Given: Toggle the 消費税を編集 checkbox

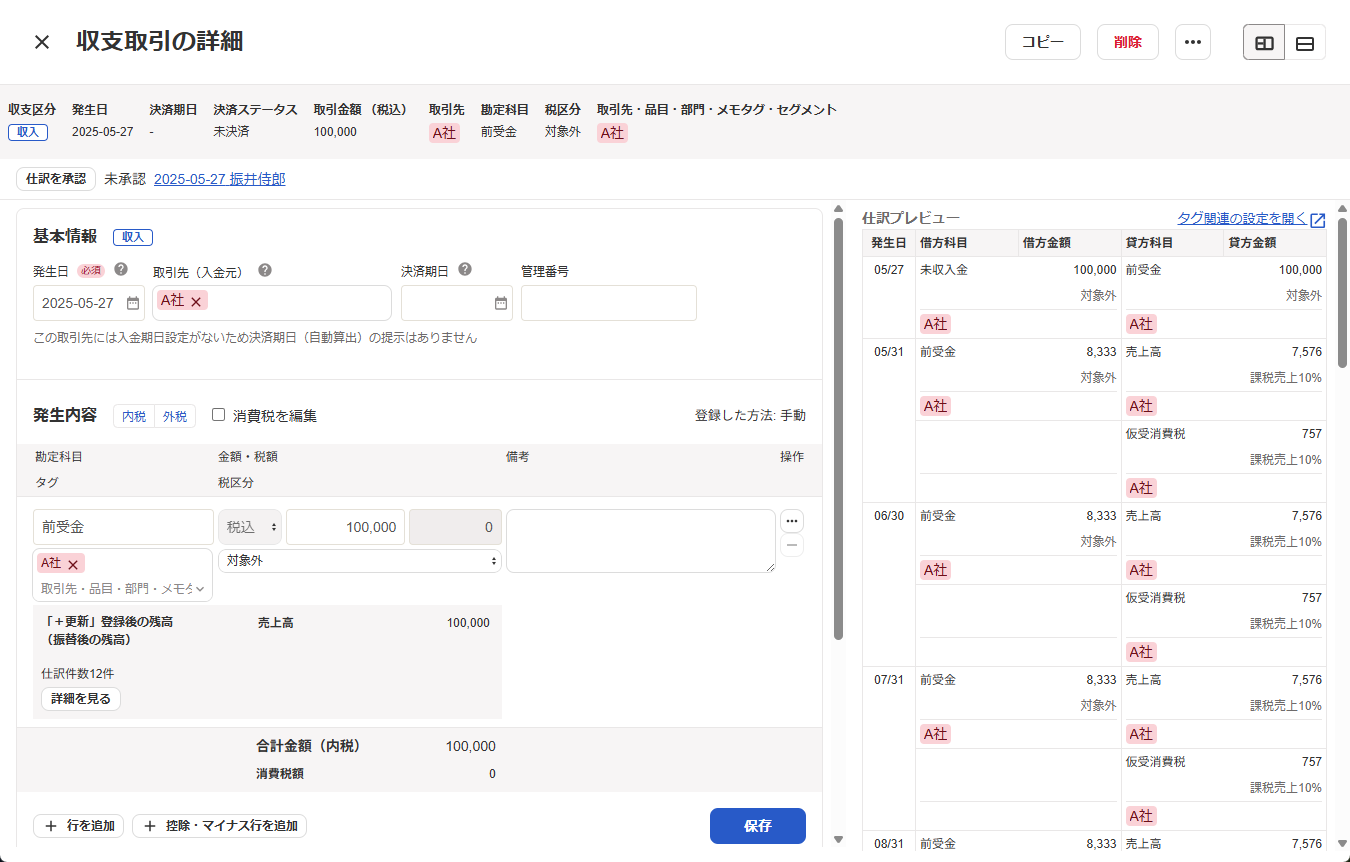Looking at the screenshot, I should (x=218, y=414).
